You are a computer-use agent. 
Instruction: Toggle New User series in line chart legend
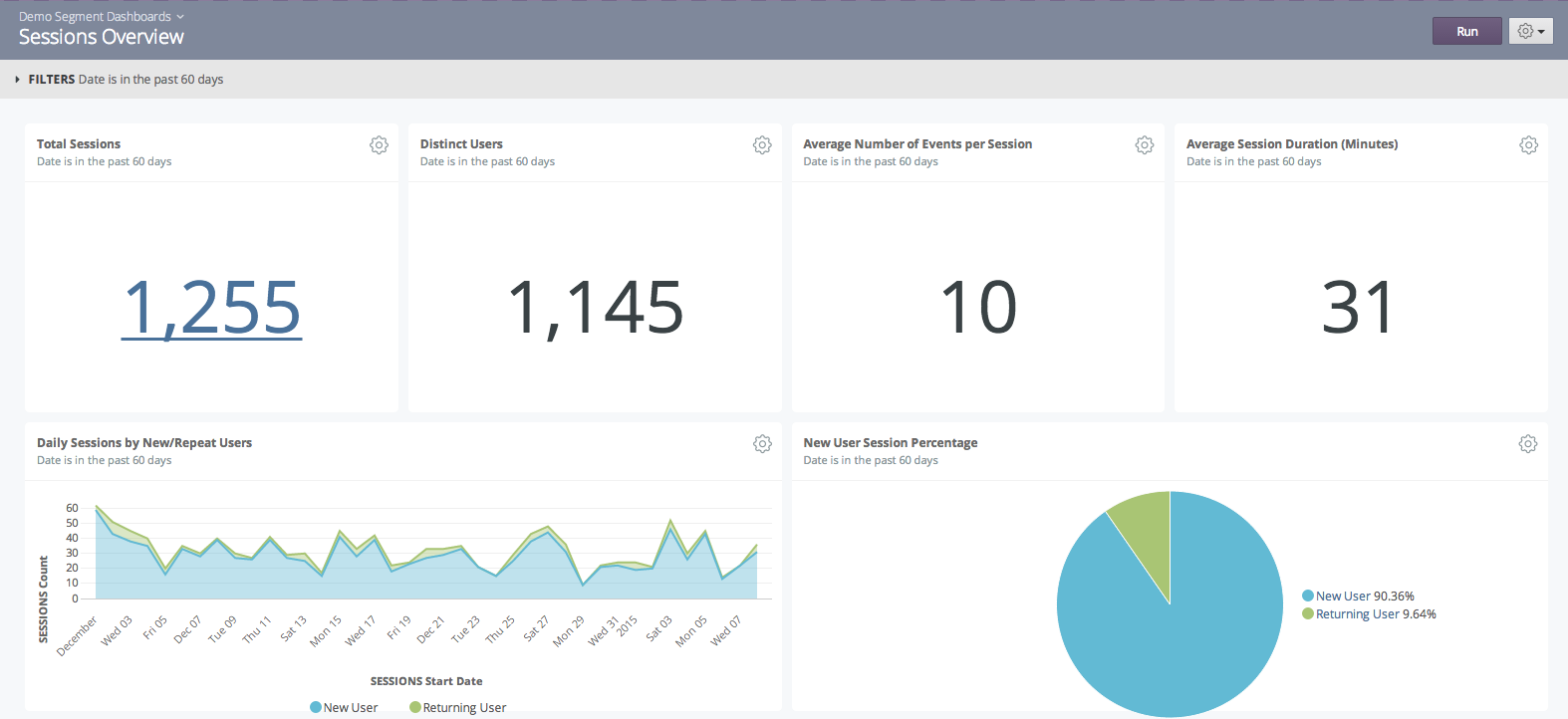(x=344, y=707)
